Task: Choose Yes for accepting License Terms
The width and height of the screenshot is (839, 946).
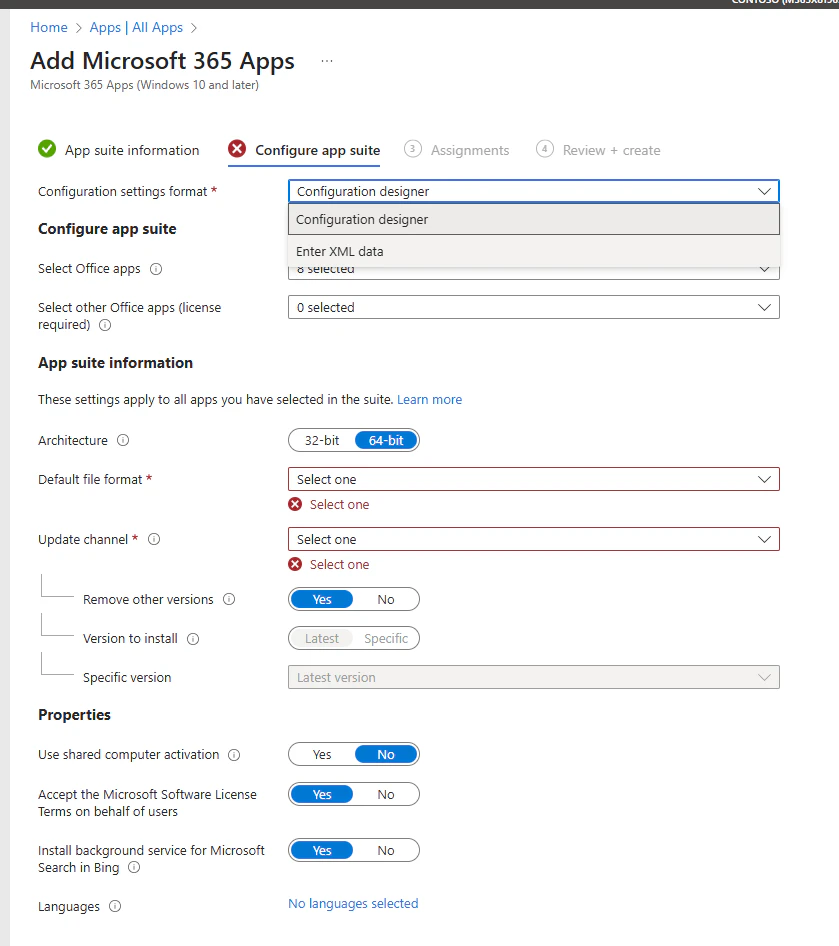Action: click(x=321, y=795)
